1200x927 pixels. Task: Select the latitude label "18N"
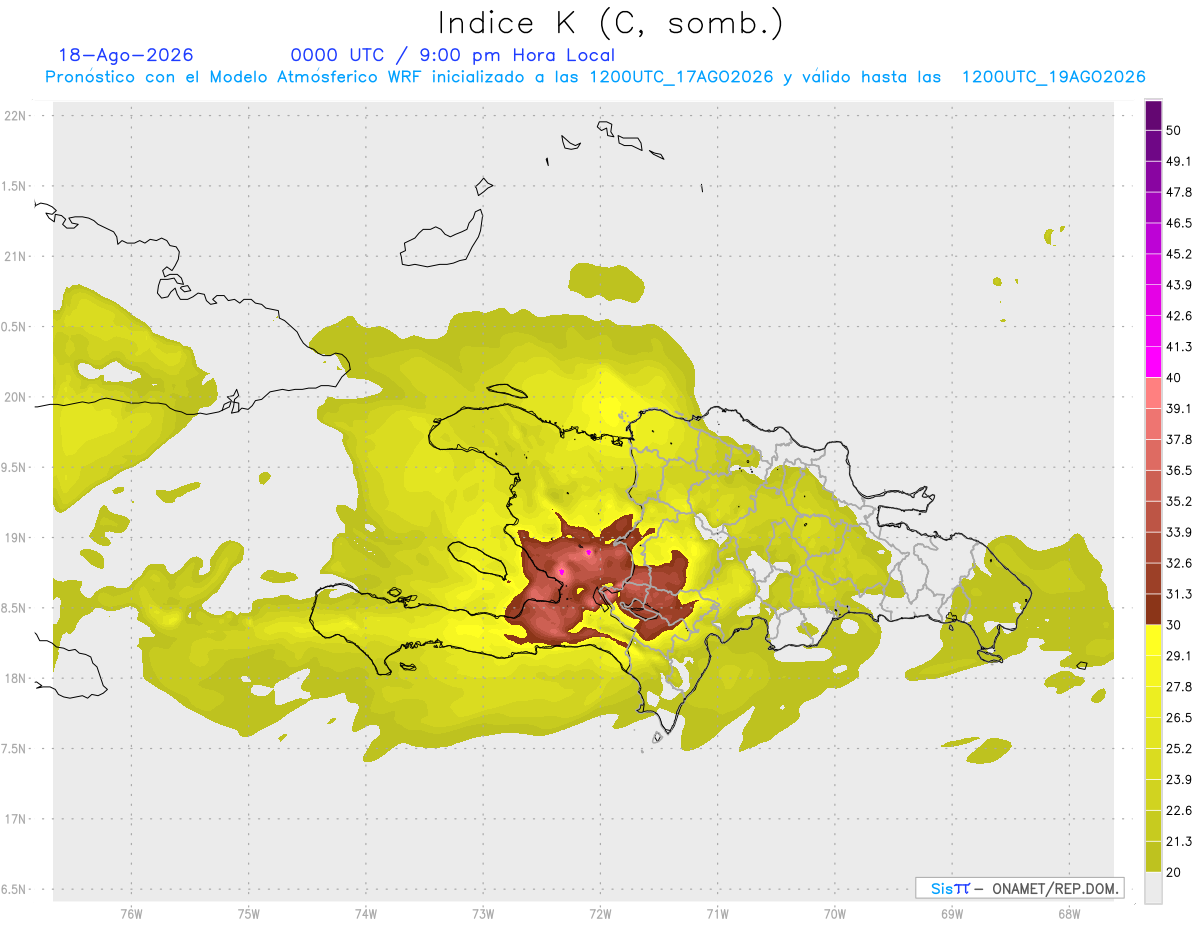click(x=15, y=679)
